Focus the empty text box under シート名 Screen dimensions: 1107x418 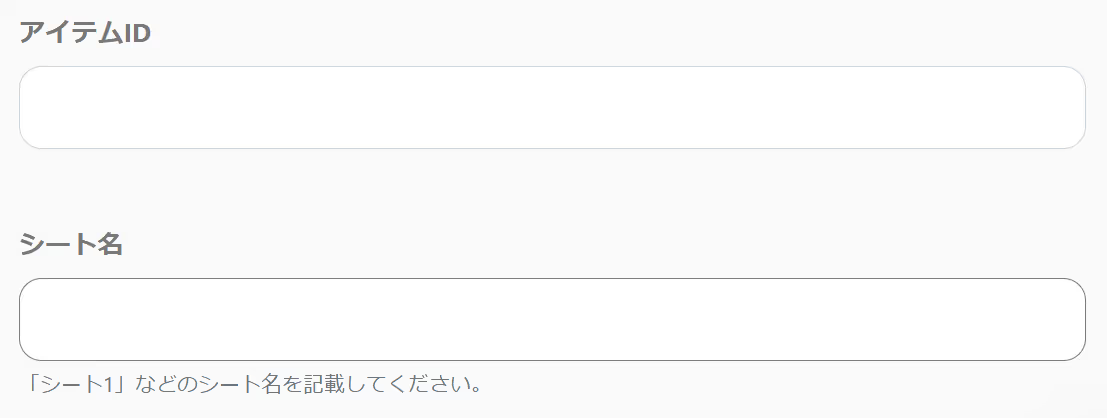[552, 319]
